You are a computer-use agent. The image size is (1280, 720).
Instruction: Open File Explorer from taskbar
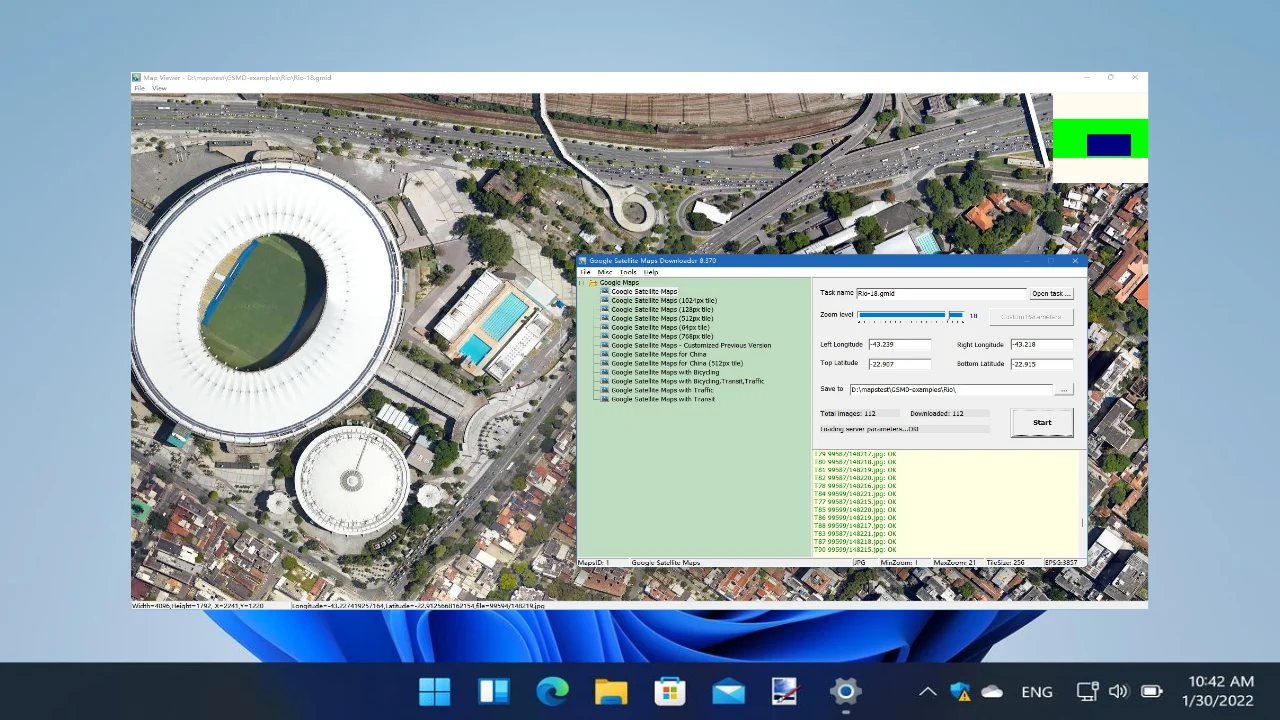click(x=611, y=691)
